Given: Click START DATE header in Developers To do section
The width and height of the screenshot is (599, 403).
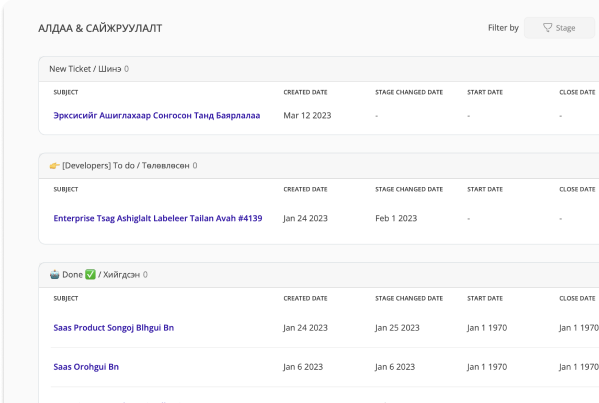Looking at the screenshot, I should point(485,189).
